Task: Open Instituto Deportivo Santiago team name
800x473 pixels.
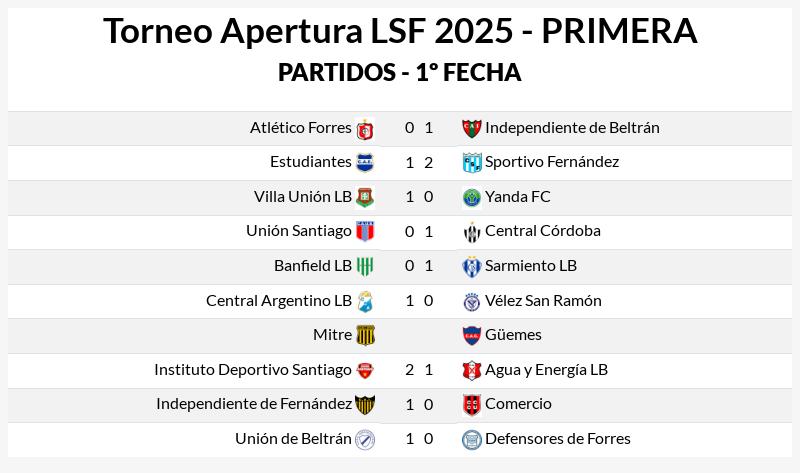Action: pos(253,369)
